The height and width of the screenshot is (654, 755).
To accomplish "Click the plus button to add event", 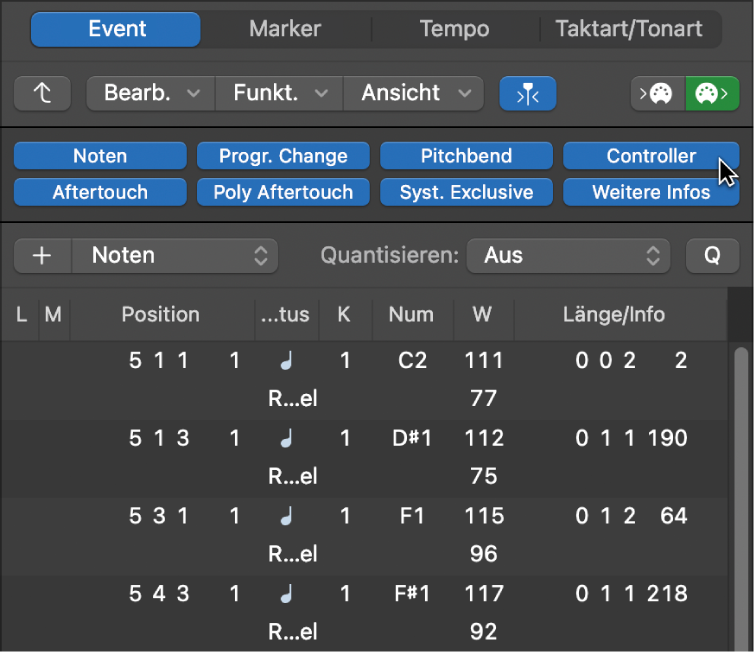I will (43, 256).
